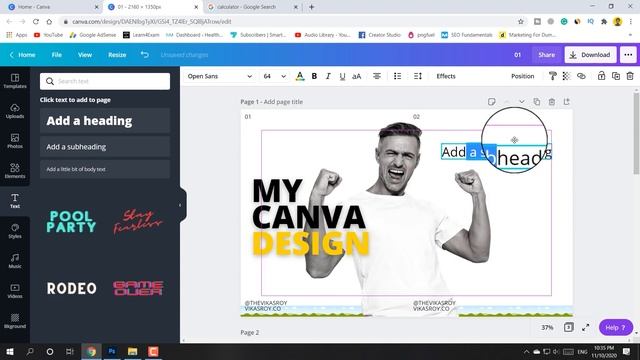Click the Share button
The width and height of the screenshot is (640, 360).
coord(546,55)
